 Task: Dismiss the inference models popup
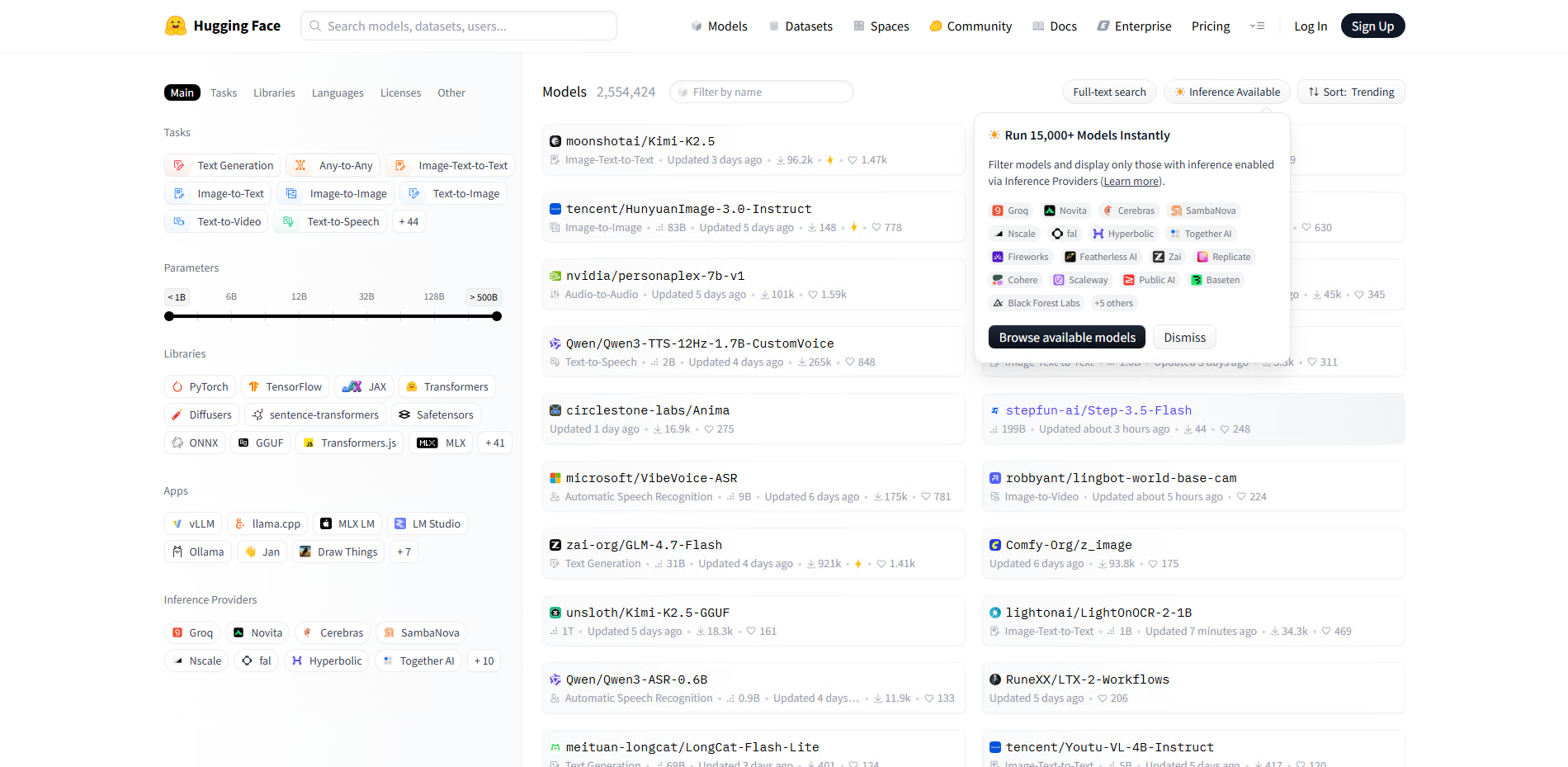click(x=1184, y=337)
